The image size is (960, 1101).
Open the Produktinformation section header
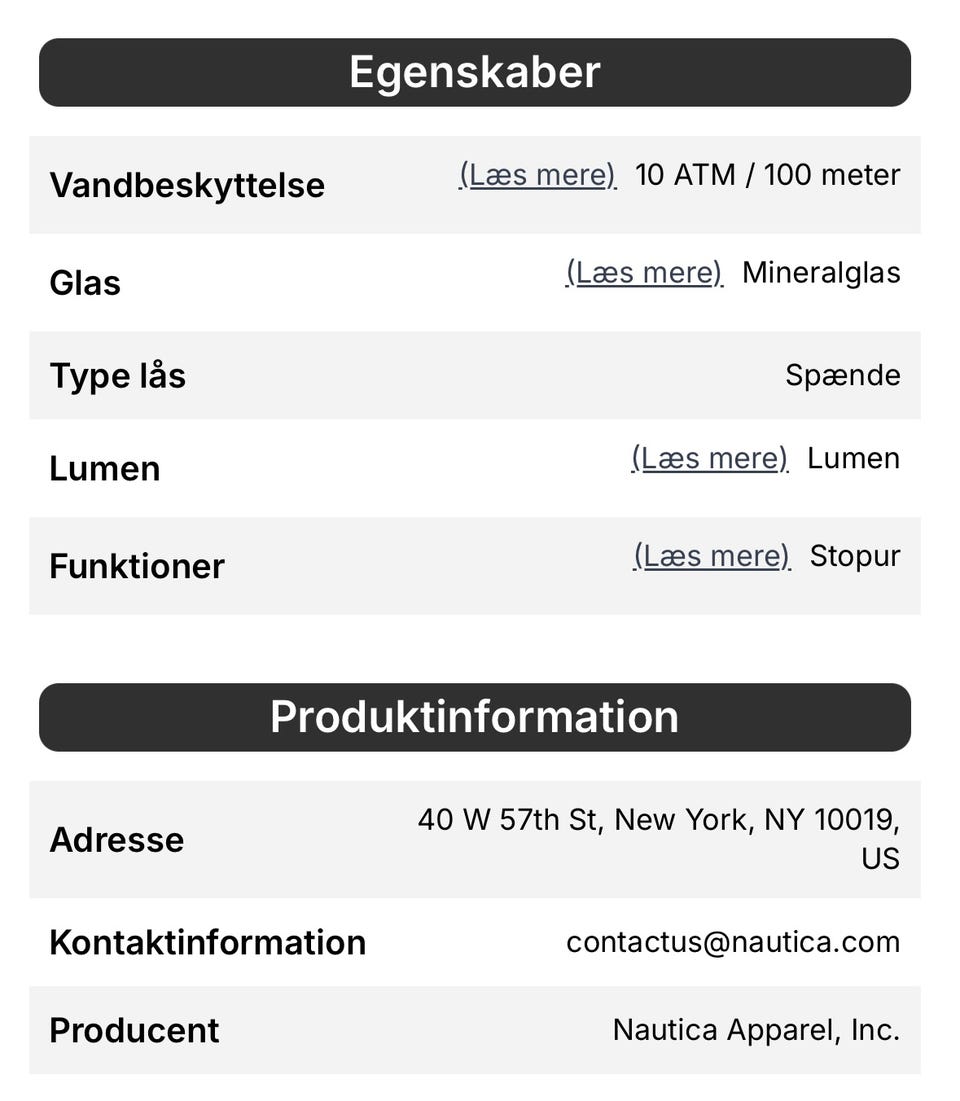click(x=475, y=717)
